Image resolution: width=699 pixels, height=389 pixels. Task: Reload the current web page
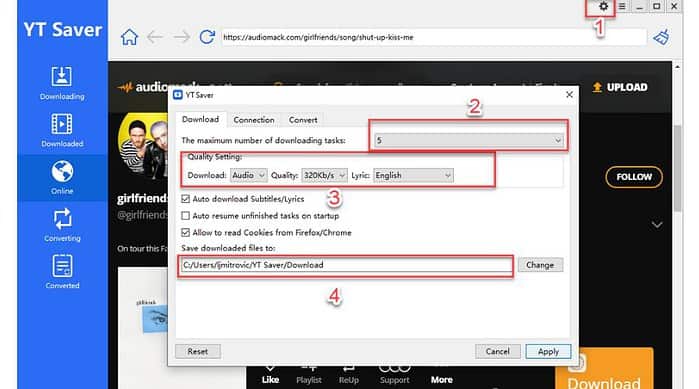[207, 37]
